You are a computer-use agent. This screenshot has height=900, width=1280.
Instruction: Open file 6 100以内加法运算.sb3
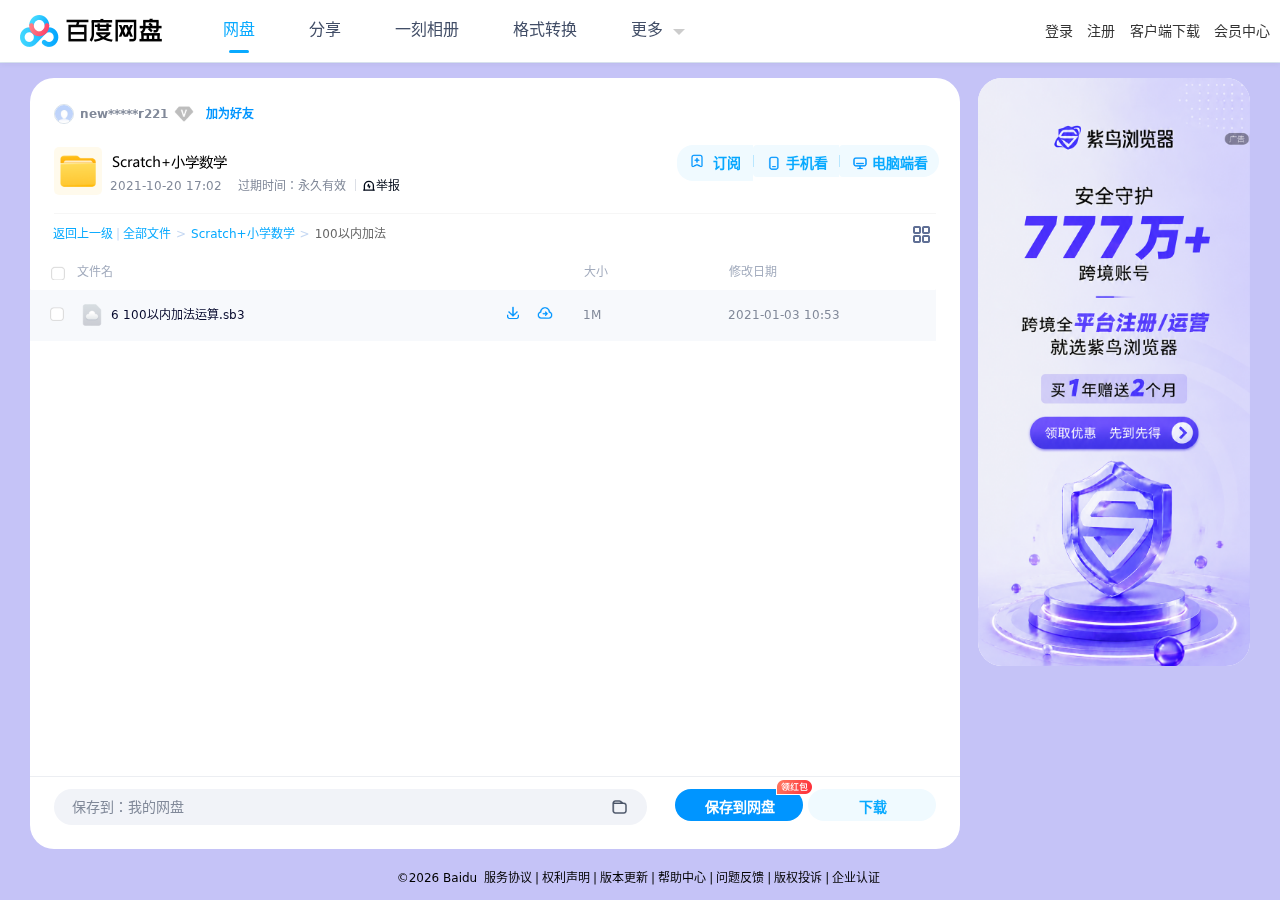(x=178, y=315)
